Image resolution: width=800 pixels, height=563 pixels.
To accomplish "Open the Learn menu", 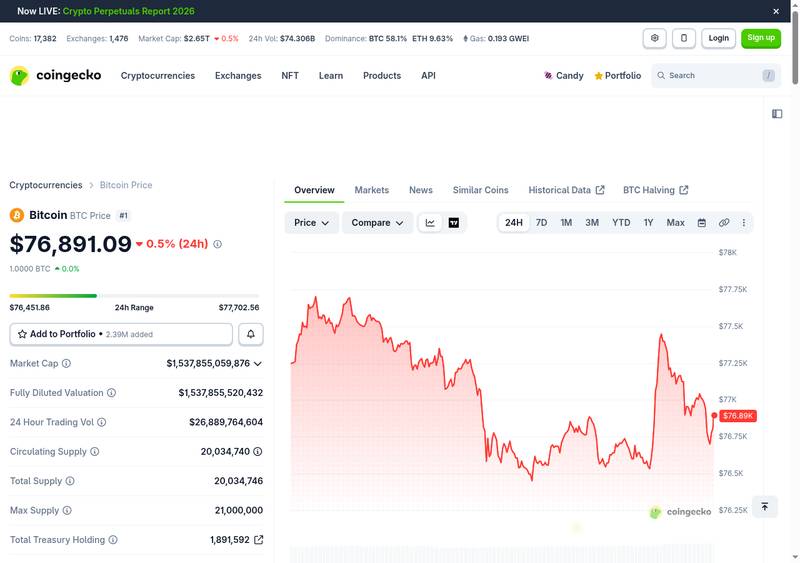I will (x=331, y=76).
